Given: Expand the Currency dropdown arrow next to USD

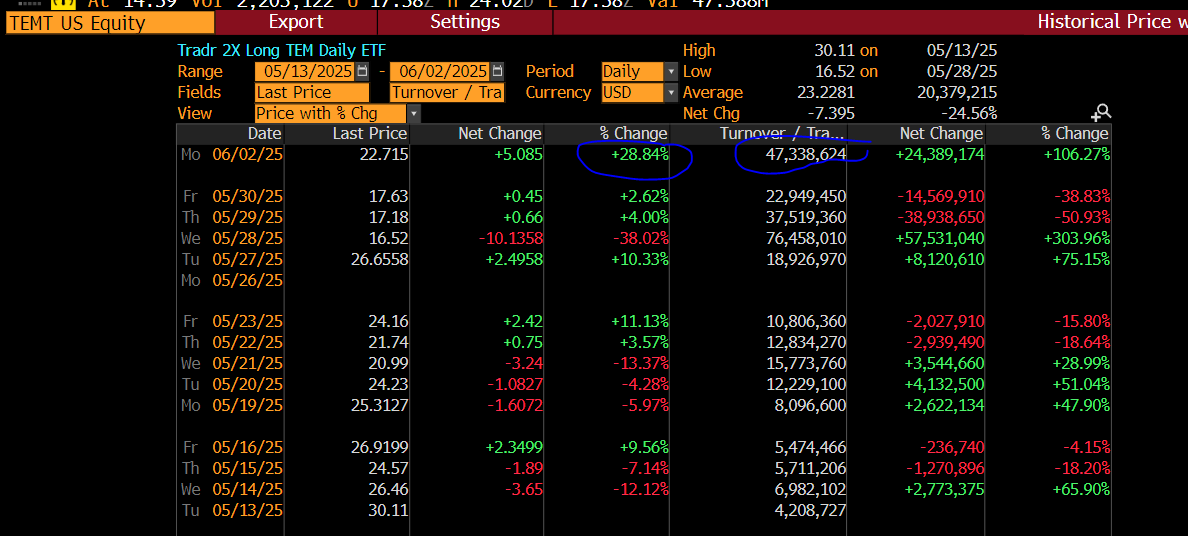Looking at the screenshot, I should [671, 93].
